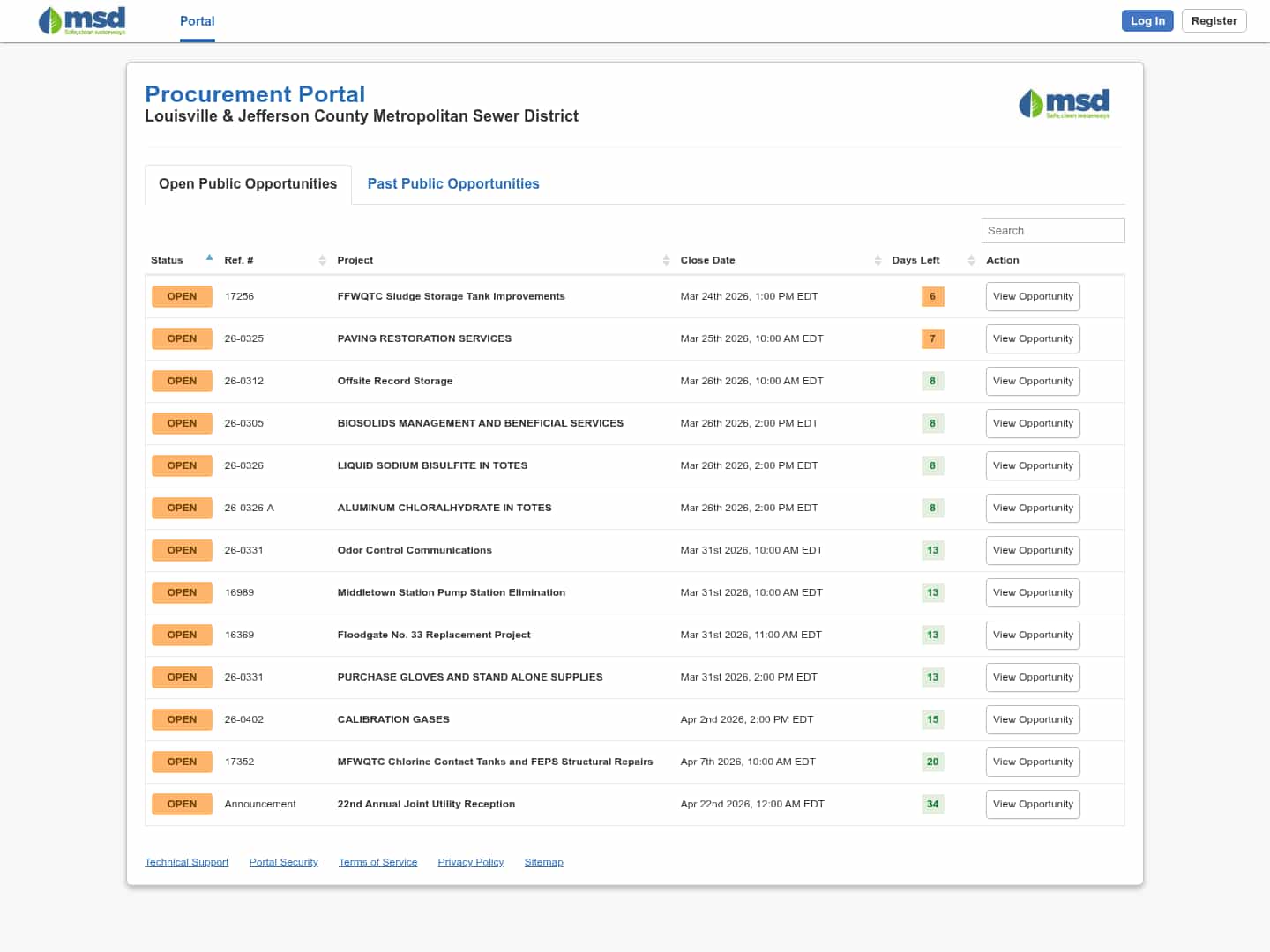The width and height of the screenshot is (1270, 952).
Task: Sort by Days Left column arrows
Action: pos(971,260)
